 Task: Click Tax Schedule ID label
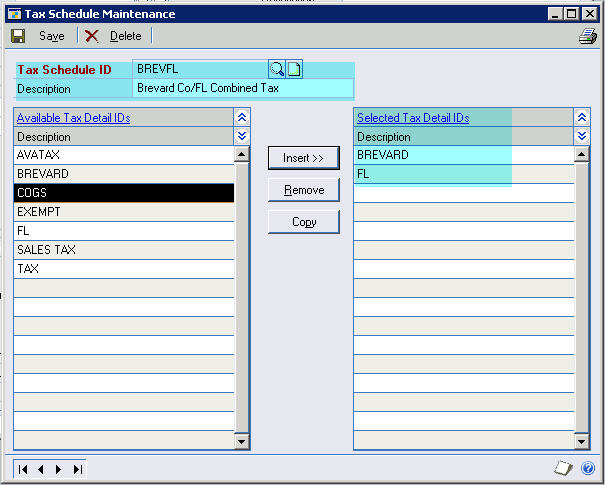point(64,70)
